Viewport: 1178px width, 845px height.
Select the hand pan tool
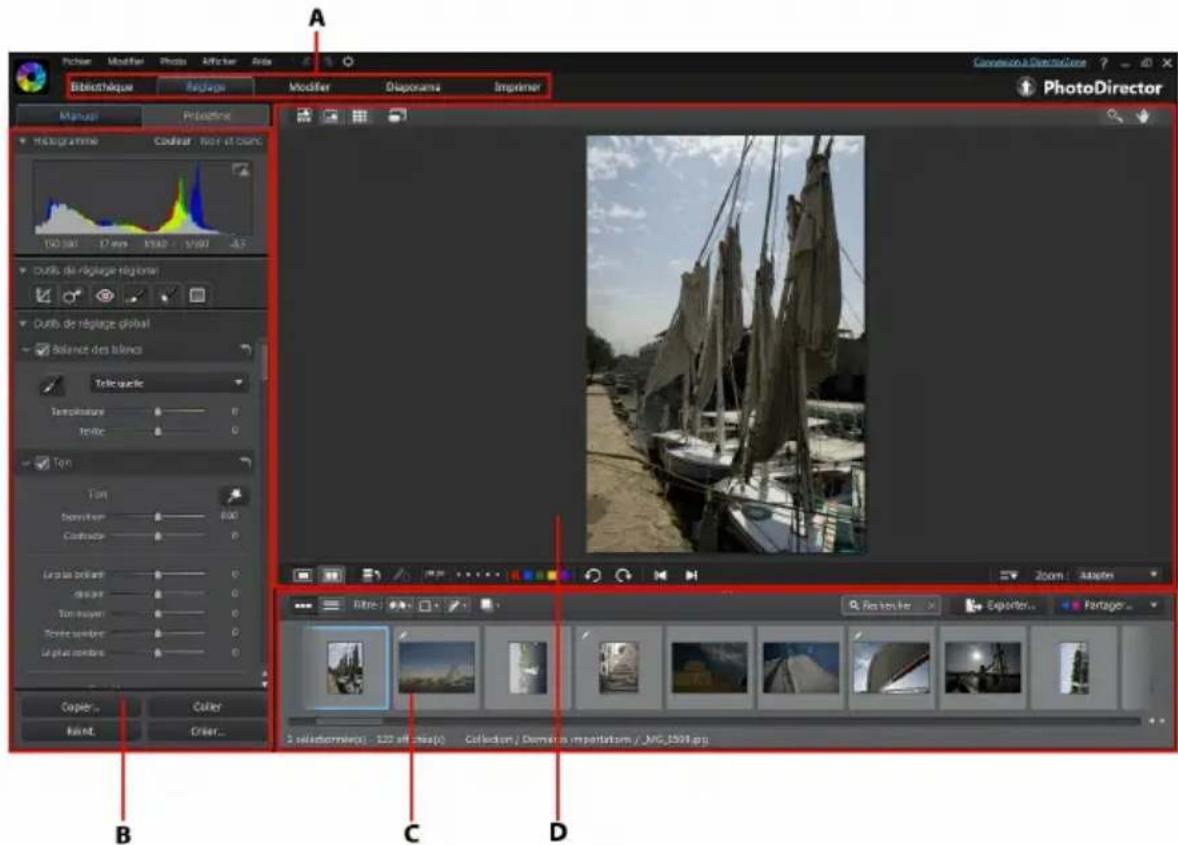[1143, 116]
